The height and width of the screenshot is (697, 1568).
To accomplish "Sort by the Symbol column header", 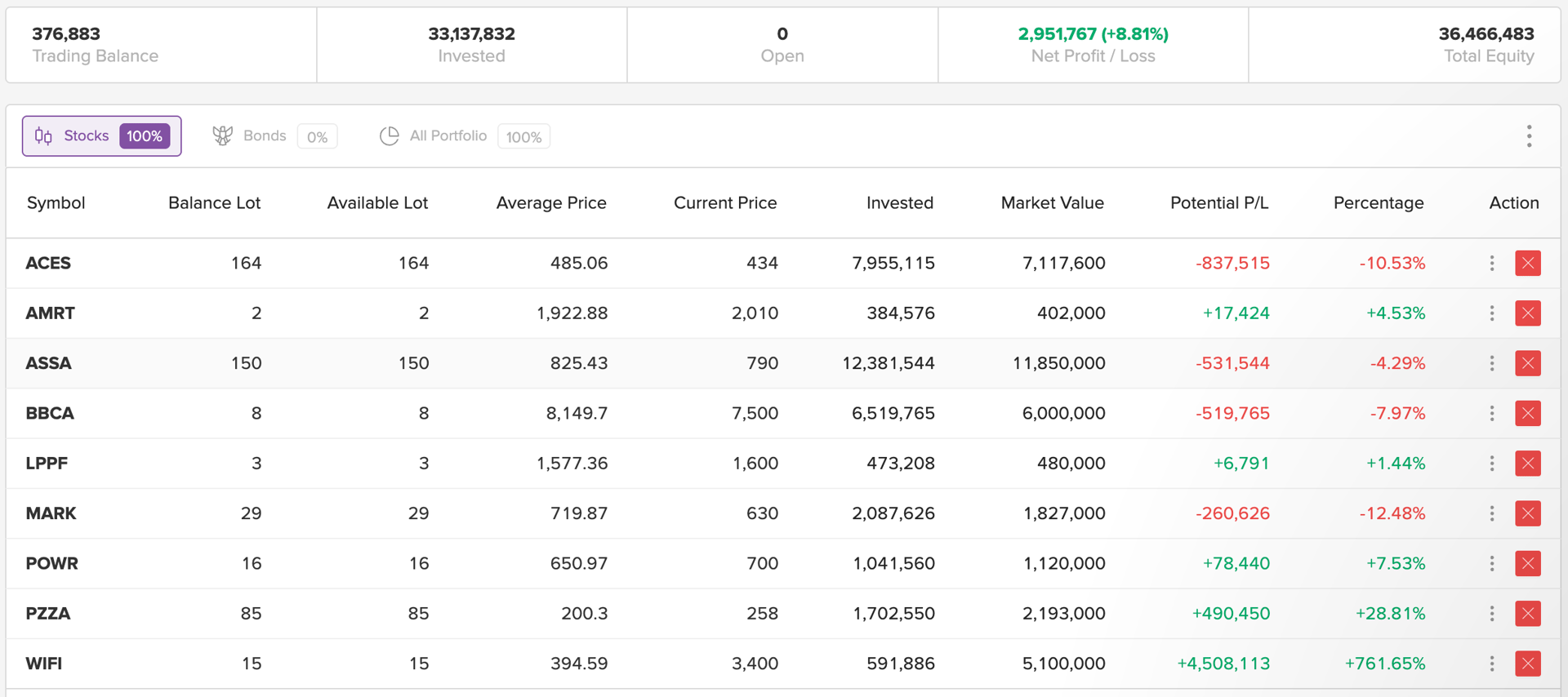I will coord(56,203).
